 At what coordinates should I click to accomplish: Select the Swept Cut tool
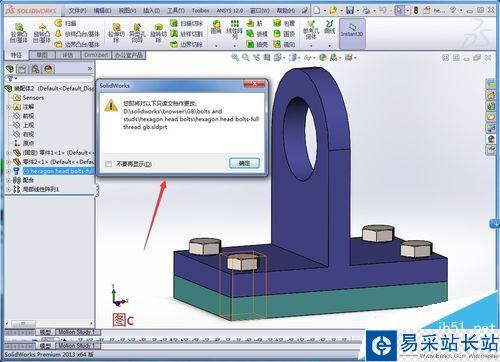(187, 23)
